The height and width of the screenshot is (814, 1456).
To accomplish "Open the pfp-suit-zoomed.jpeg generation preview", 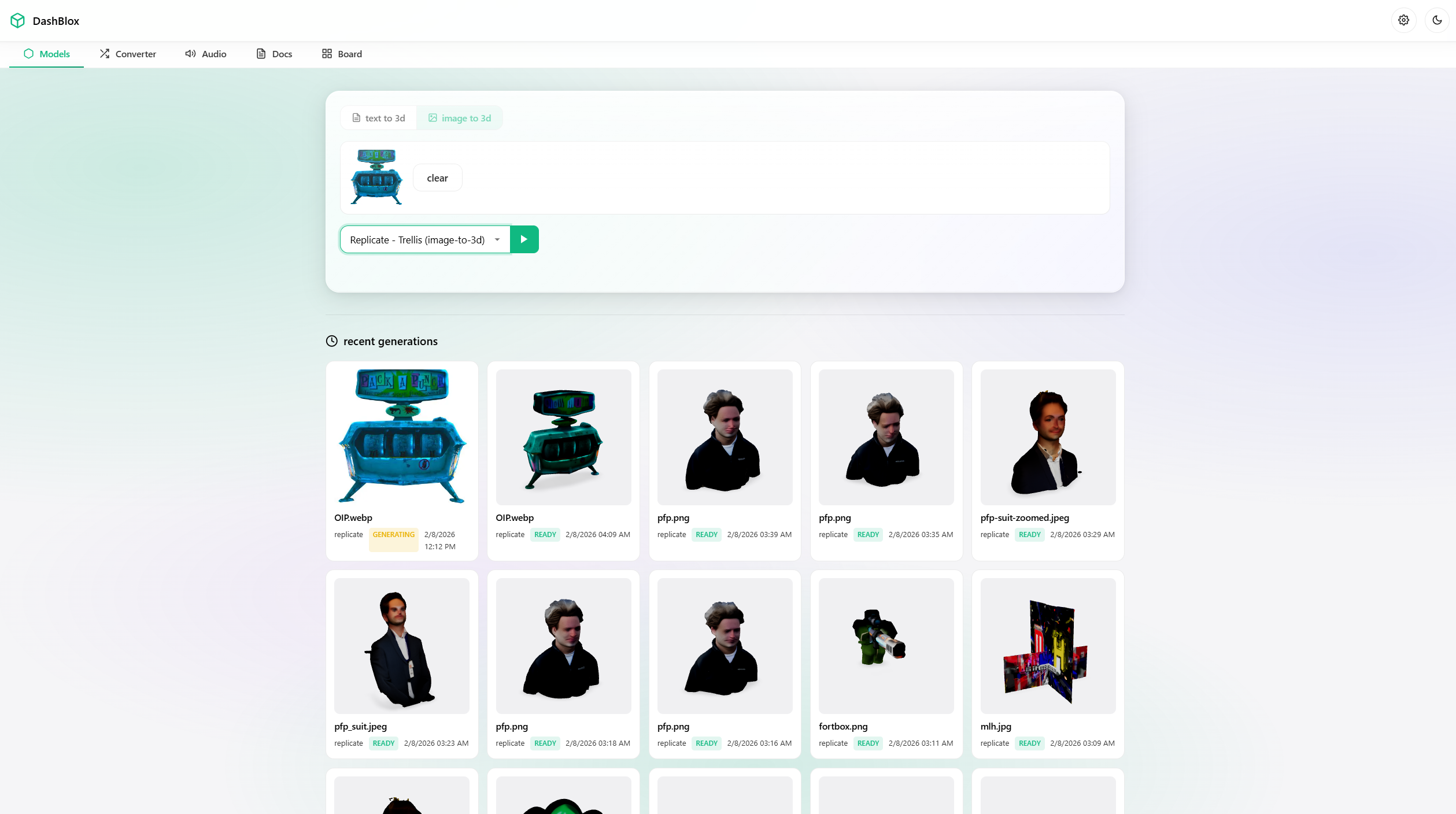I will [1047, 437].
